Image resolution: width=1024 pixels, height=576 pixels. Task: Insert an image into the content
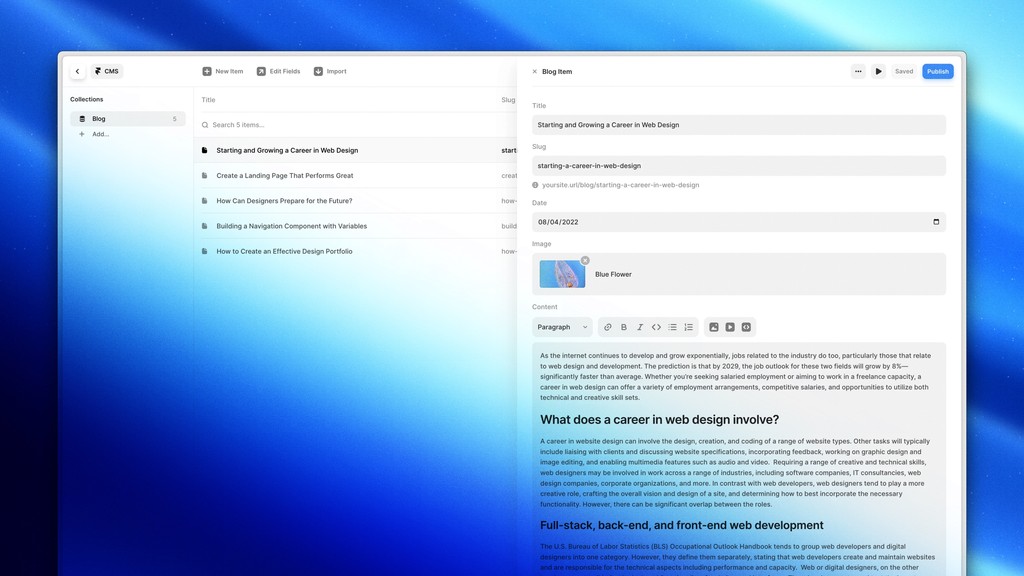[714, 327]
